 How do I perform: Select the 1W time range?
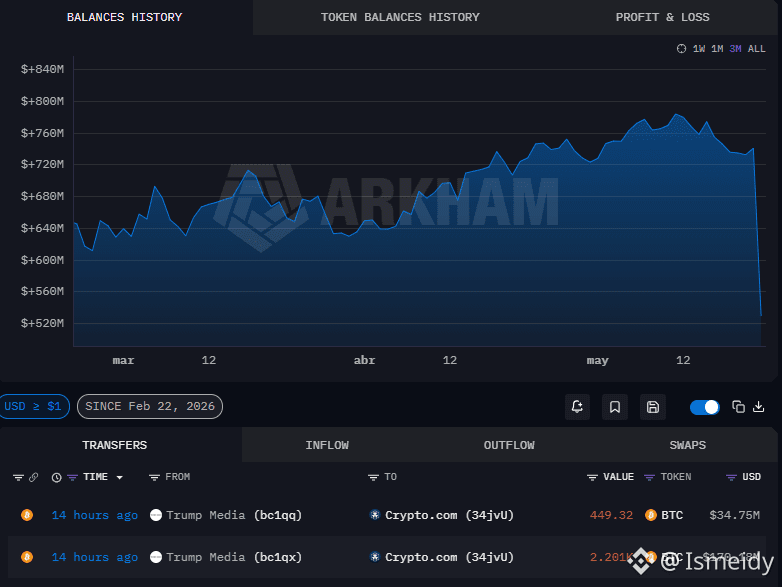[x=699, y=49]
